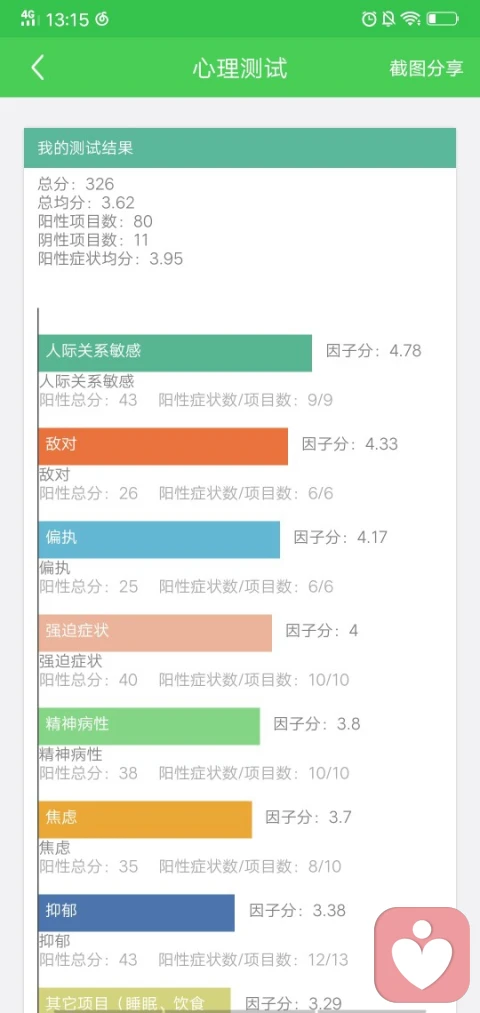Select the blue 偏执 bar
Viewport: 480px width, 1013px height.
(x=160, y=539)
